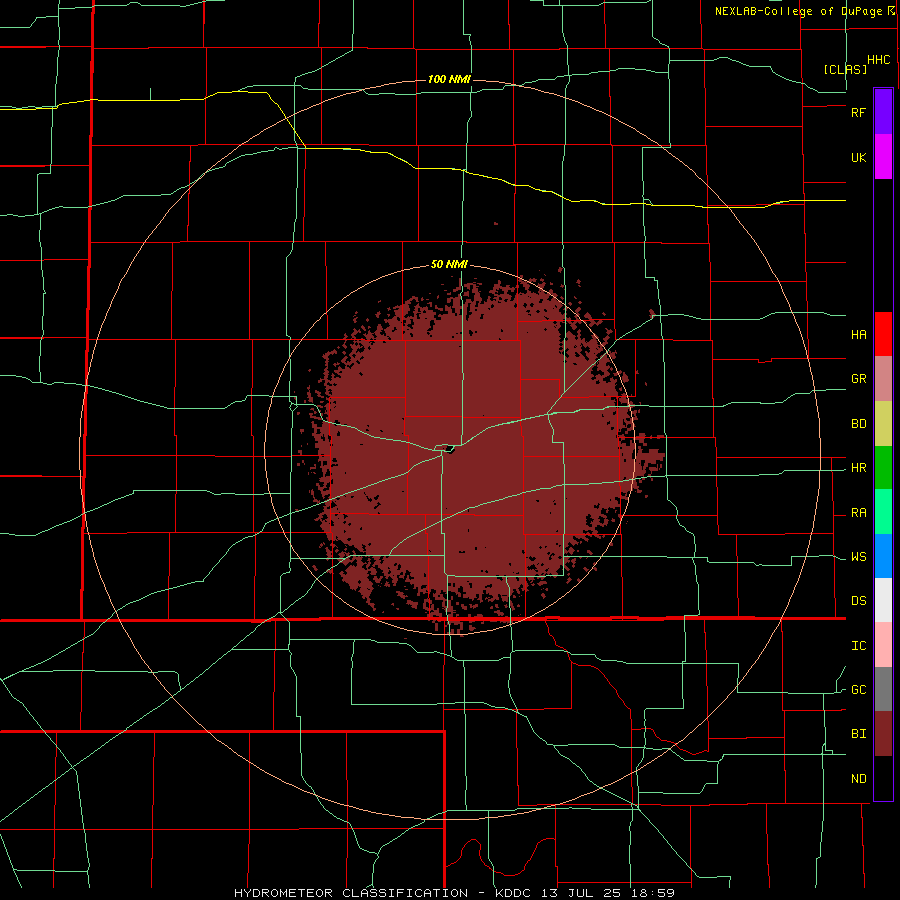
Task: Click the ND black legend swatch
Action: click(x=883, y=778)
